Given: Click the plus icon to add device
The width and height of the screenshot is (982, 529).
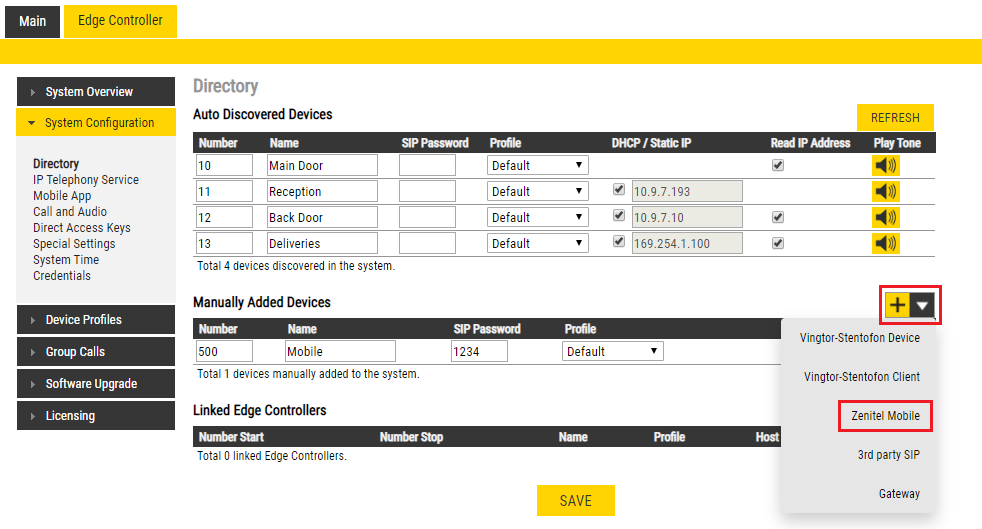Looking at the screenshot, I should pos(897,306).
